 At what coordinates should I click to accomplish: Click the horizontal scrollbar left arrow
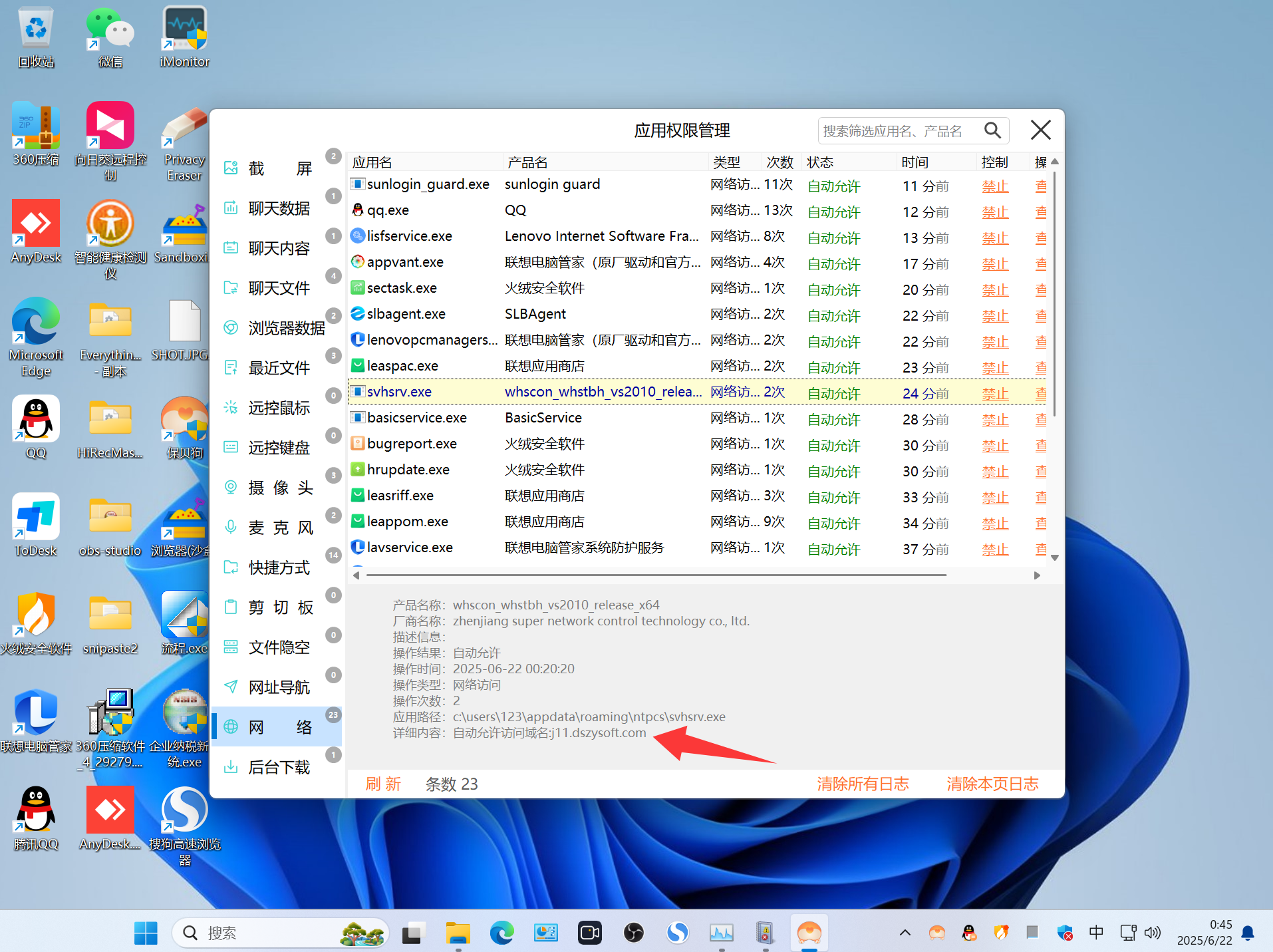coord(356,575)
